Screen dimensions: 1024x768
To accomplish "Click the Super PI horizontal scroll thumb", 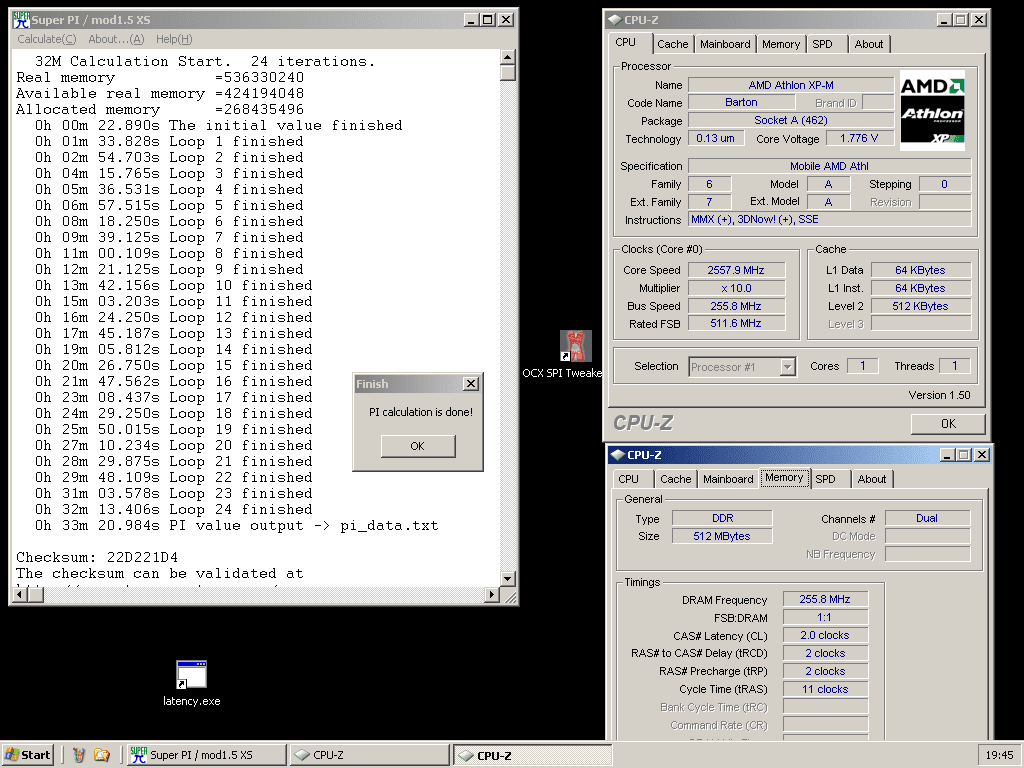I will point(35,594).
